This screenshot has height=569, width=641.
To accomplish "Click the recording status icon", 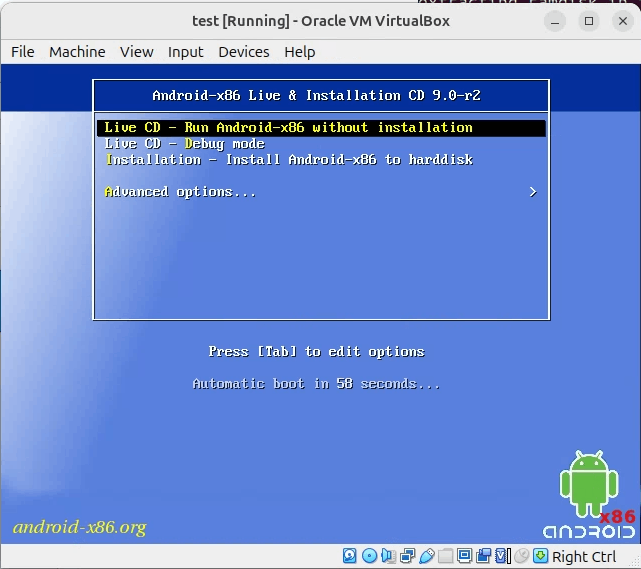I will click(484, 556).
